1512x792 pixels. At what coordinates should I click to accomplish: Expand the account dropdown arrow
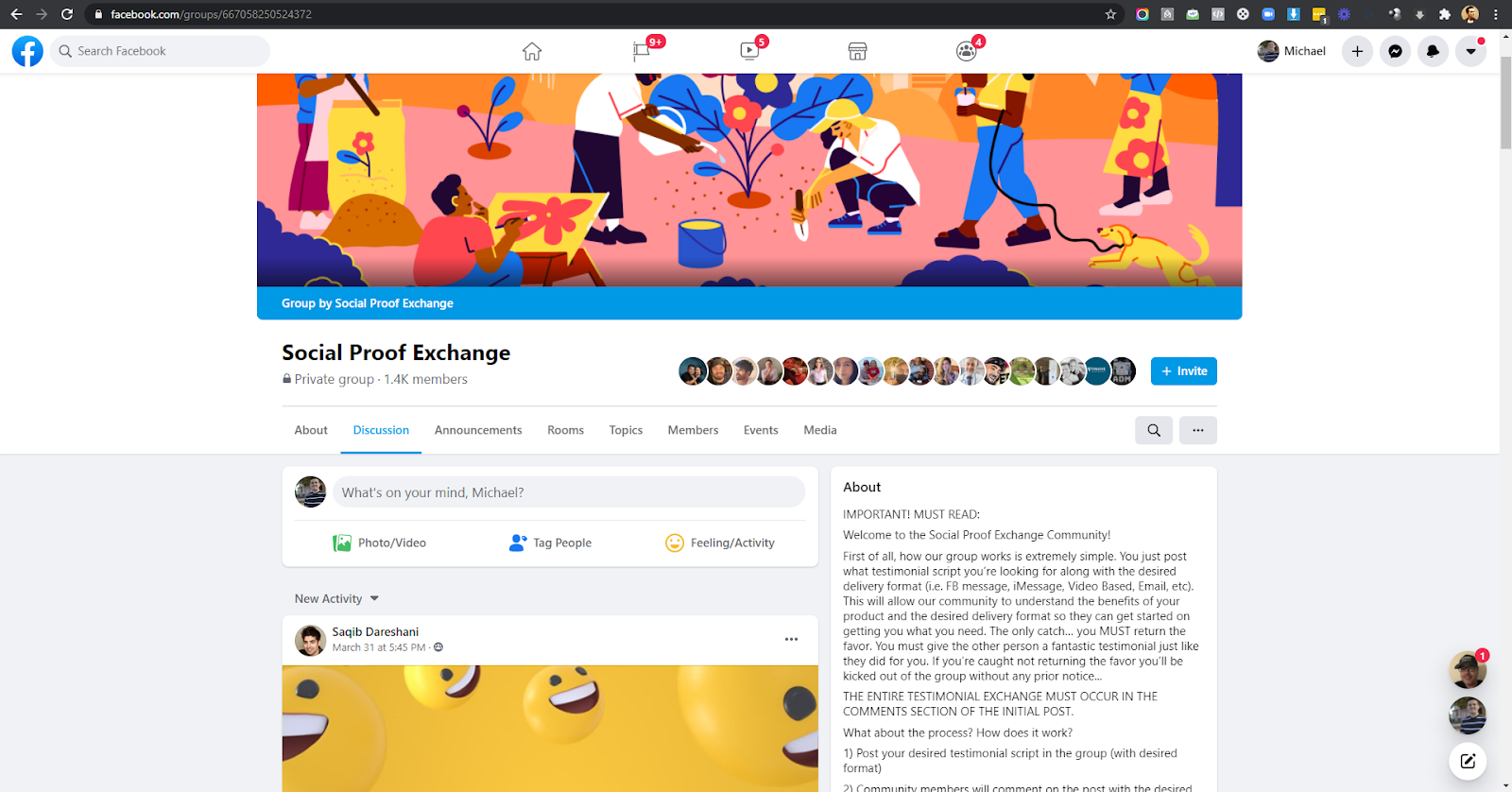click(1470, 51)
